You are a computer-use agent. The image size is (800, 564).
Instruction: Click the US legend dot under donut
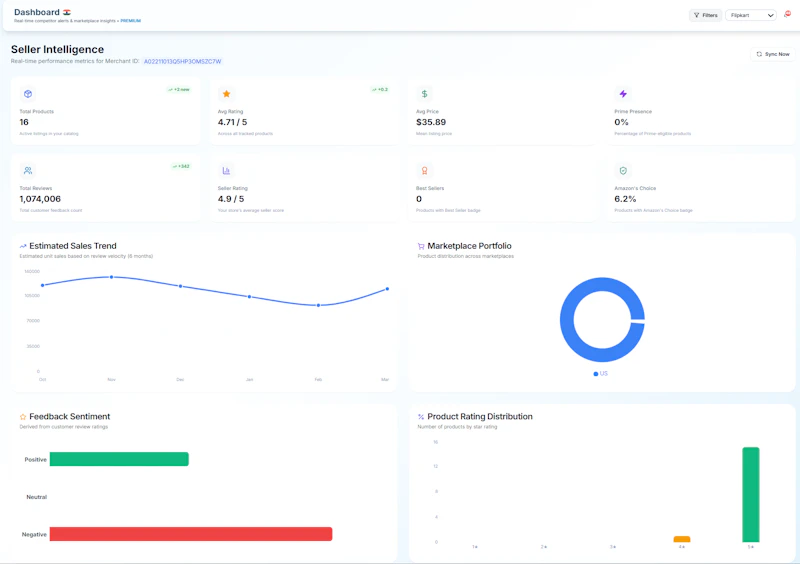tap(596, 374)
